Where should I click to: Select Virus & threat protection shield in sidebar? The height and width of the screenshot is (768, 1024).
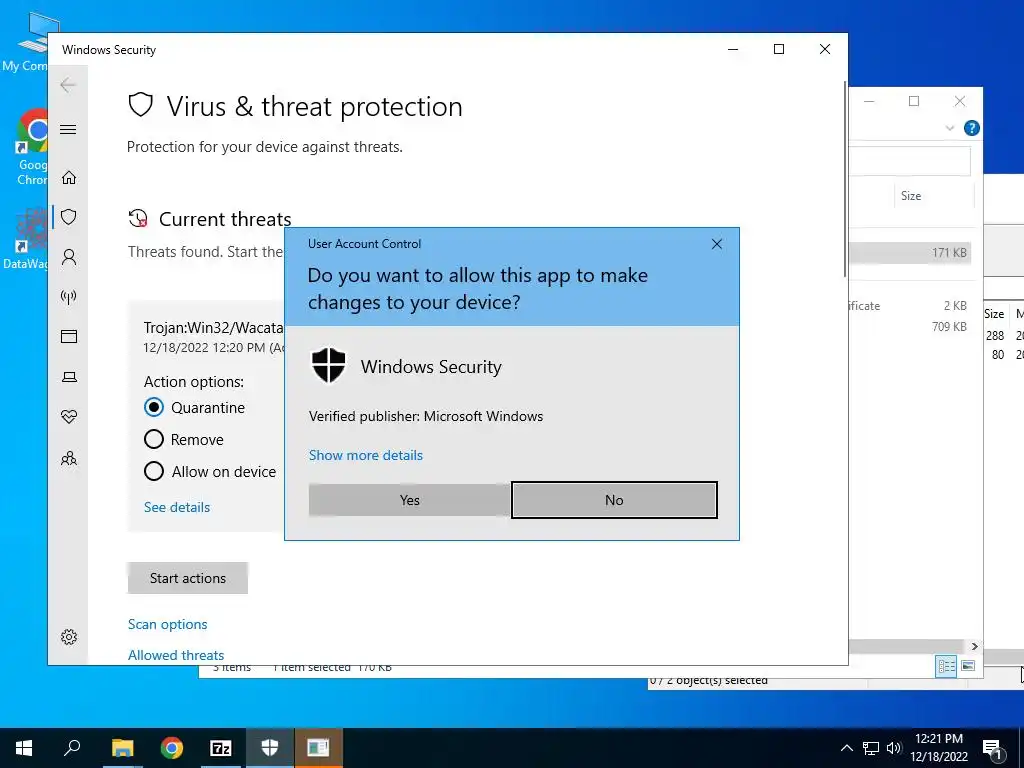(x=69, y=217)
